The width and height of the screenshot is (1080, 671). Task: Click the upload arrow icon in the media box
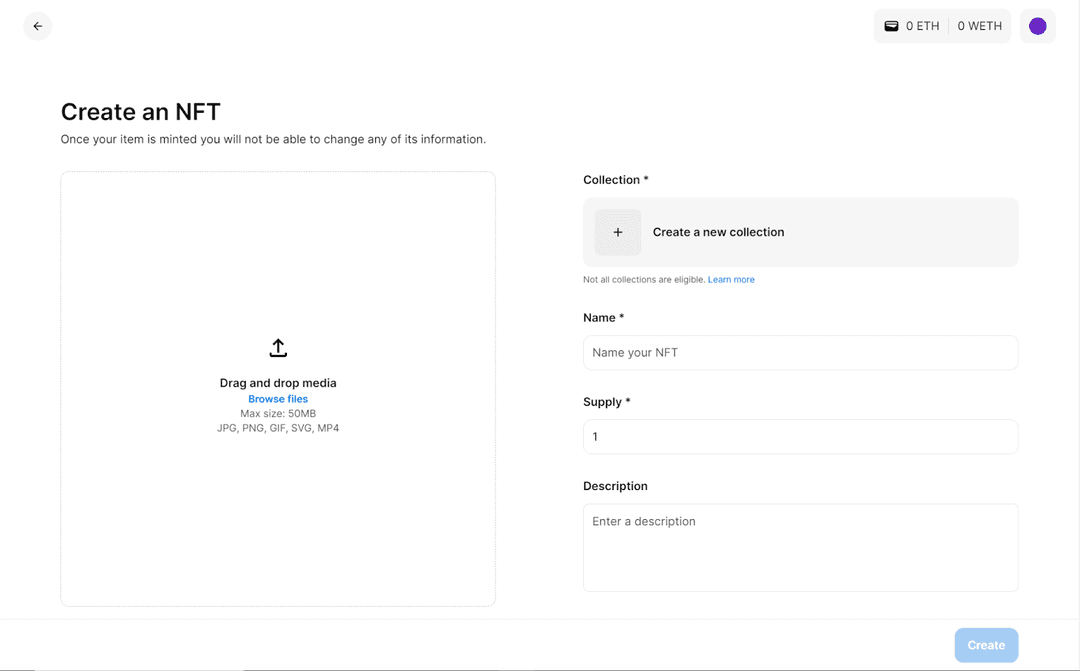click(x=277, y=348)
